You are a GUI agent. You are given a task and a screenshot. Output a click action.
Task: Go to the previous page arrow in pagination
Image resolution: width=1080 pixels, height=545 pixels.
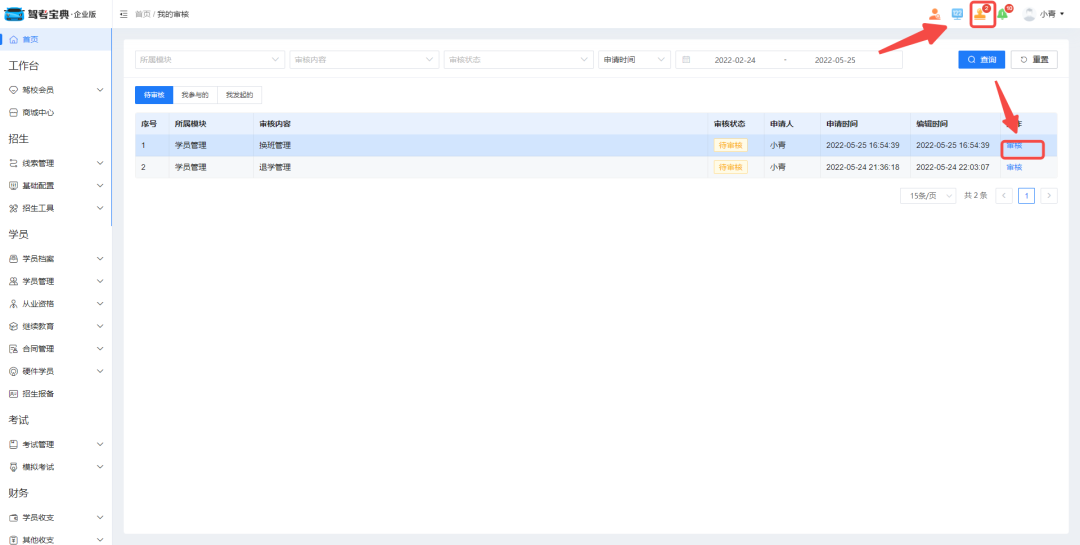(x=1004, y=196)
